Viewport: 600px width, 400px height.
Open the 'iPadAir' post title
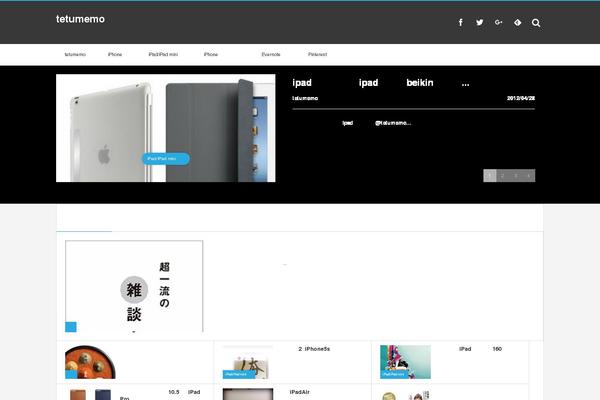pyautogui.click(x=300, y=392)
